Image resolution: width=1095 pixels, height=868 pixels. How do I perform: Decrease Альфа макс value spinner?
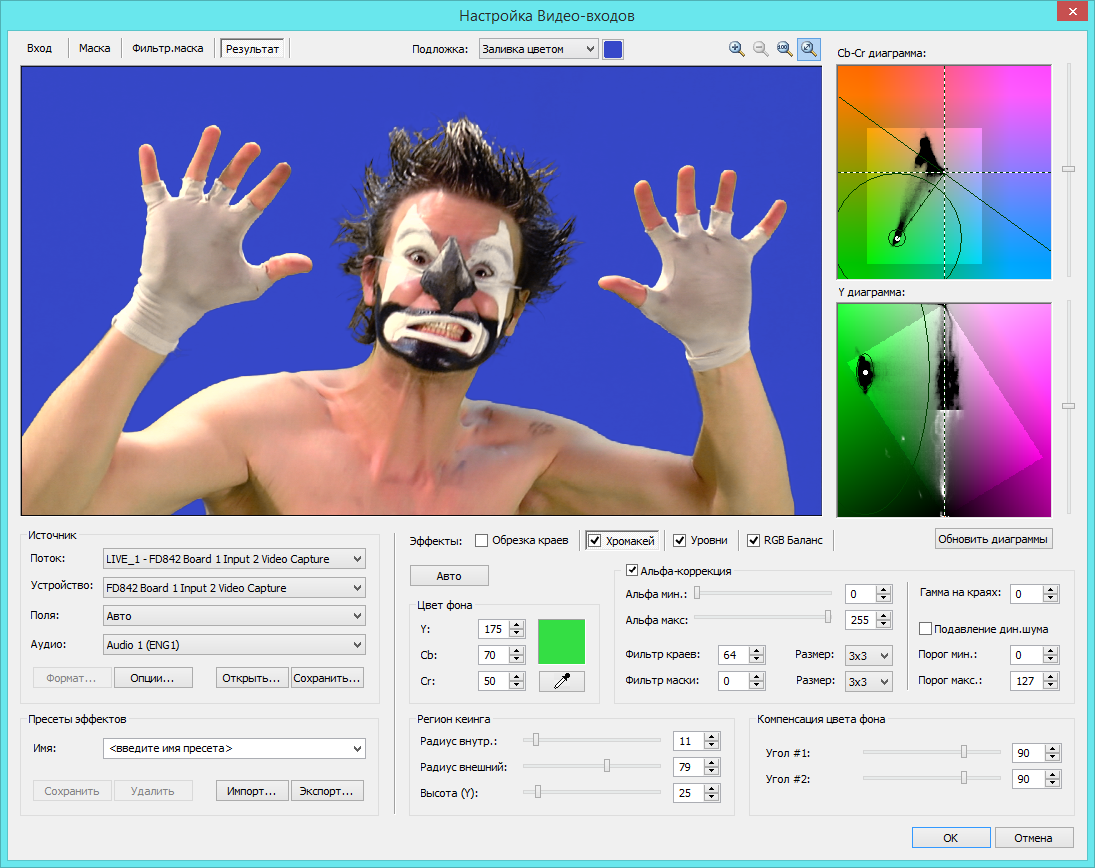click(x=883, y=624)
